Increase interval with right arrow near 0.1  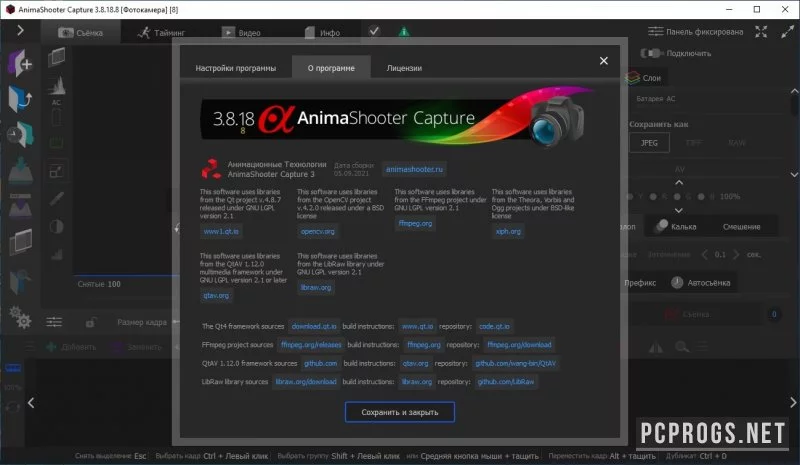pyautogui.click(x=736, y=254)
